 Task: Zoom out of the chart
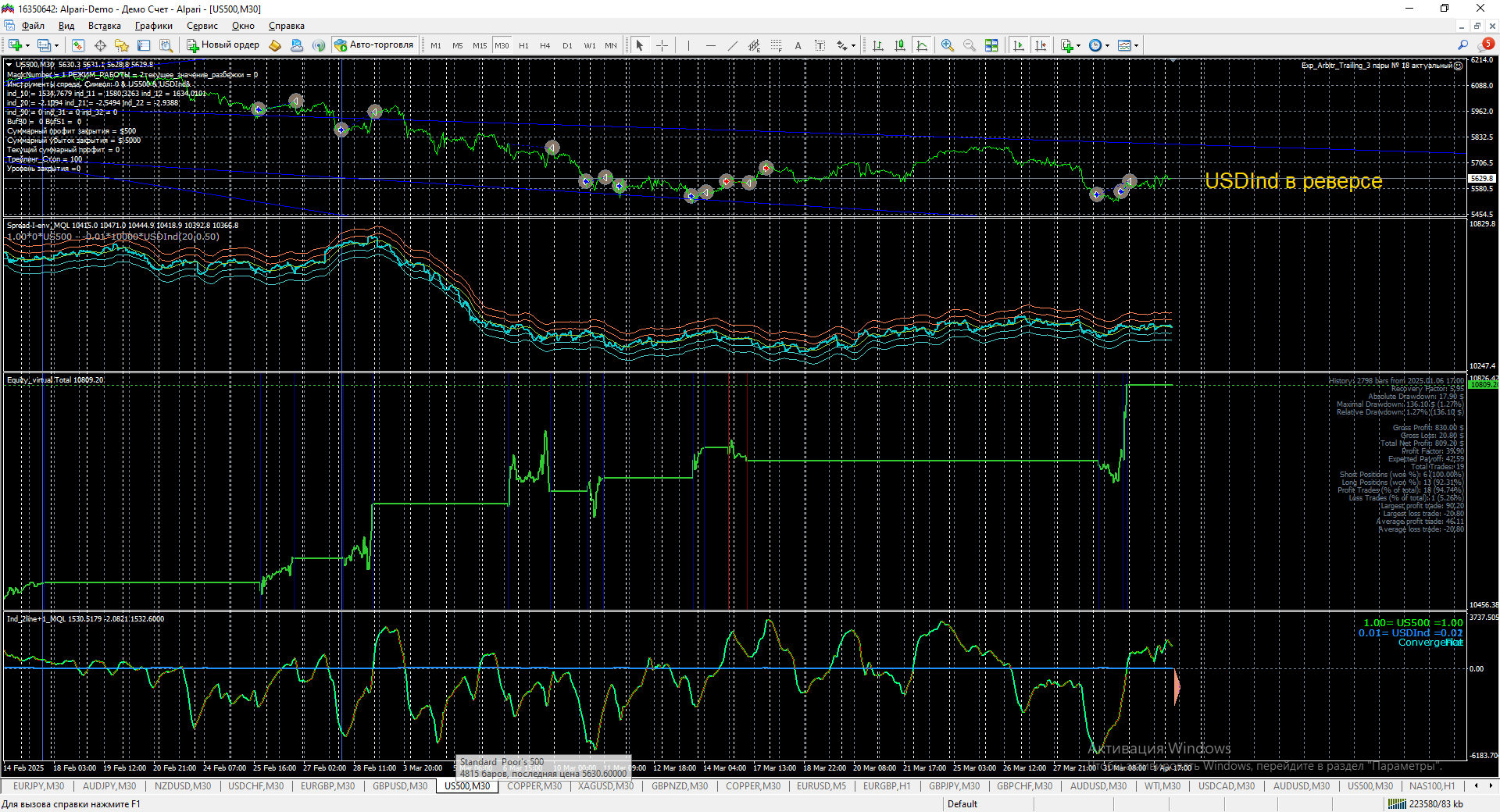(x=970, y=45)
